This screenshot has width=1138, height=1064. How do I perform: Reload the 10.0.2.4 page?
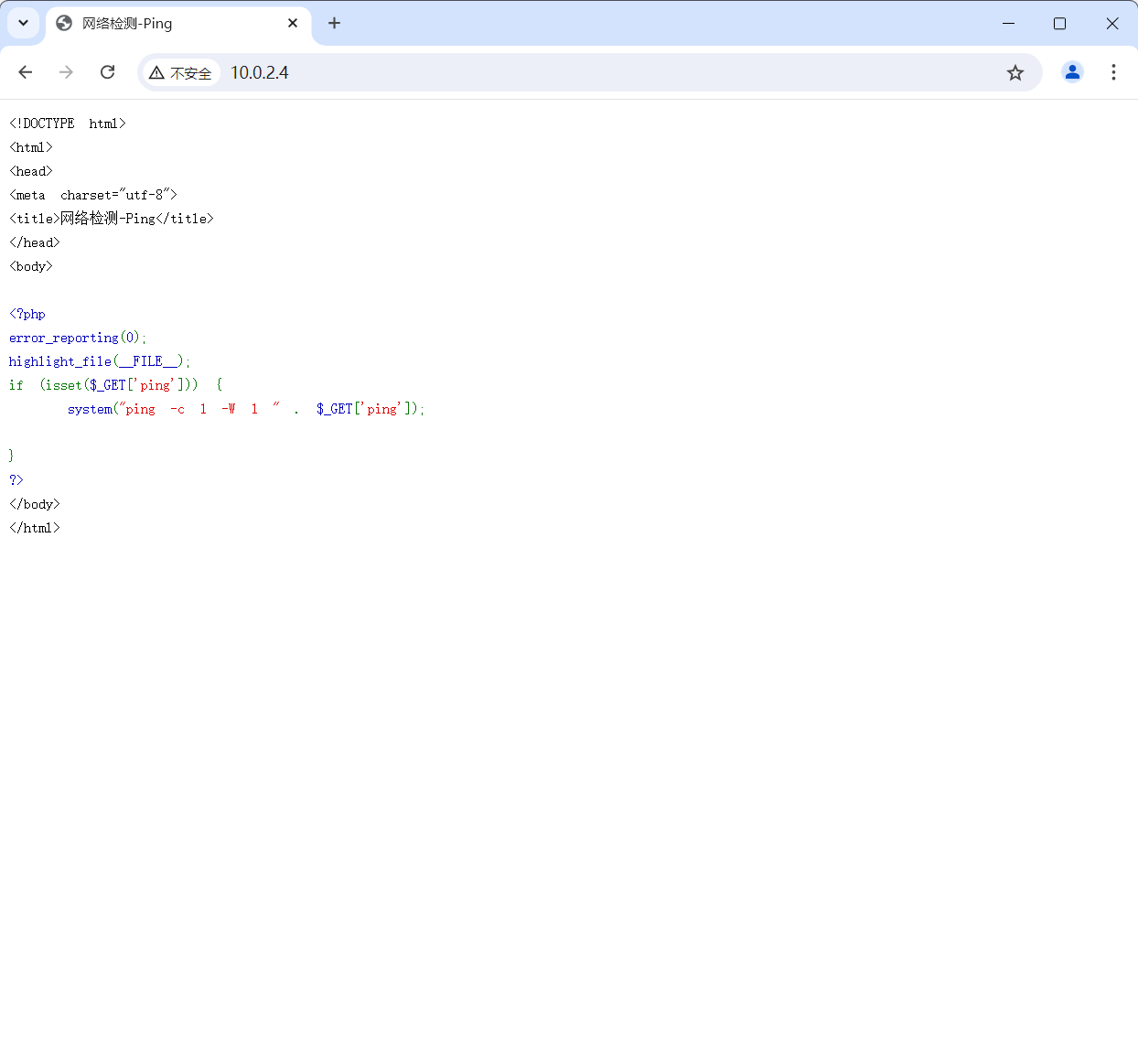(107, 72)
